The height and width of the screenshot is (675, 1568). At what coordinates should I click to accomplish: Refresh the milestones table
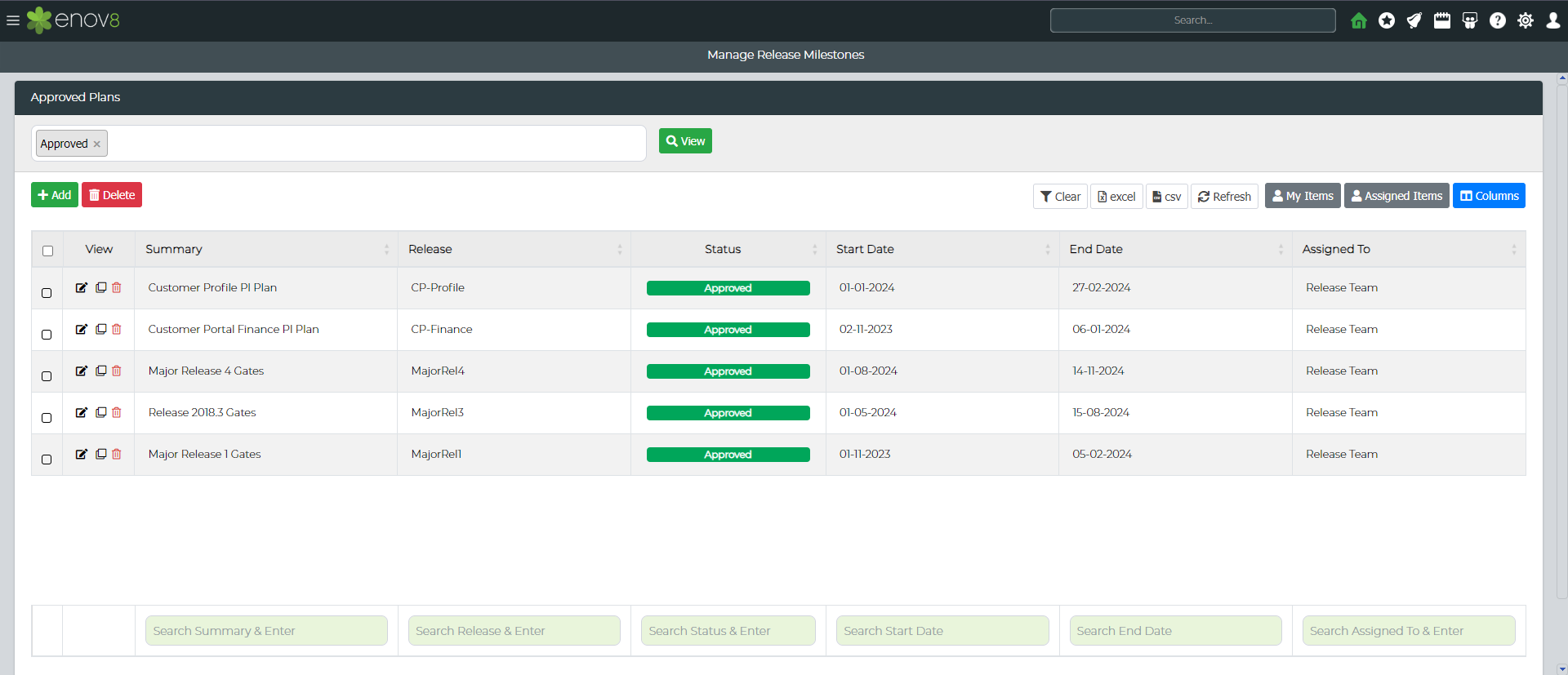point(1224,196)
